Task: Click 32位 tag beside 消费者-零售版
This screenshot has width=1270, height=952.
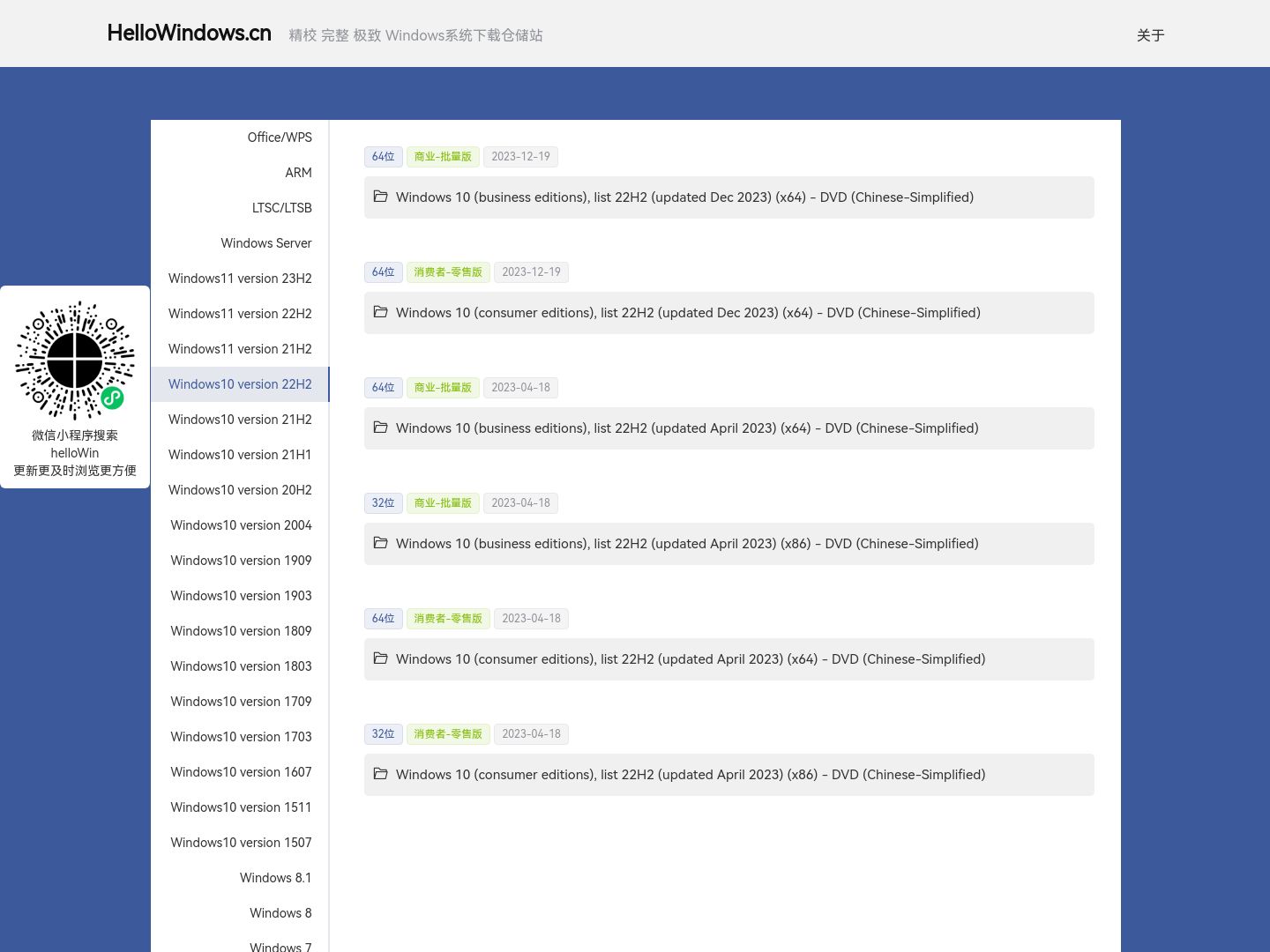Action: (384, 734)
